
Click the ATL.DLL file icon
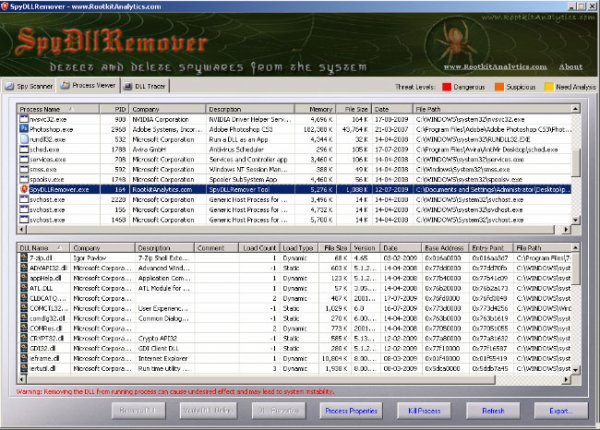24,288
